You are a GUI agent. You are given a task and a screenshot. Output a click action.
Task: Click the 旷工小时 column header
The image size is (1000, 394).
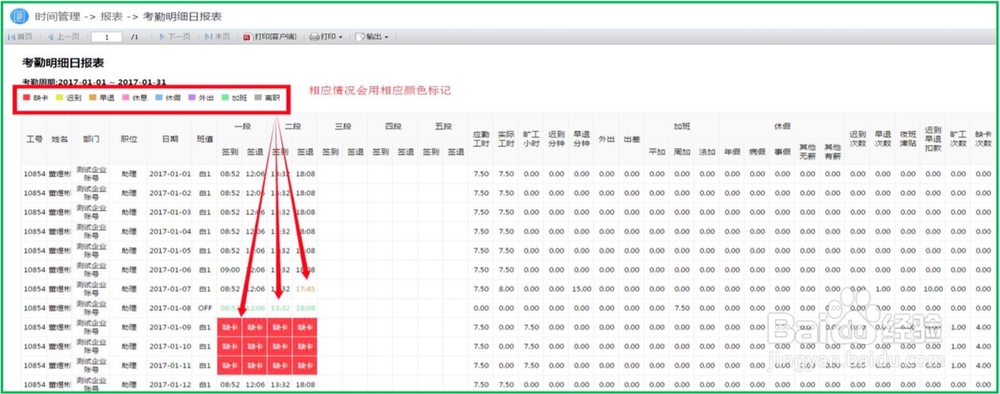[531, 138]
